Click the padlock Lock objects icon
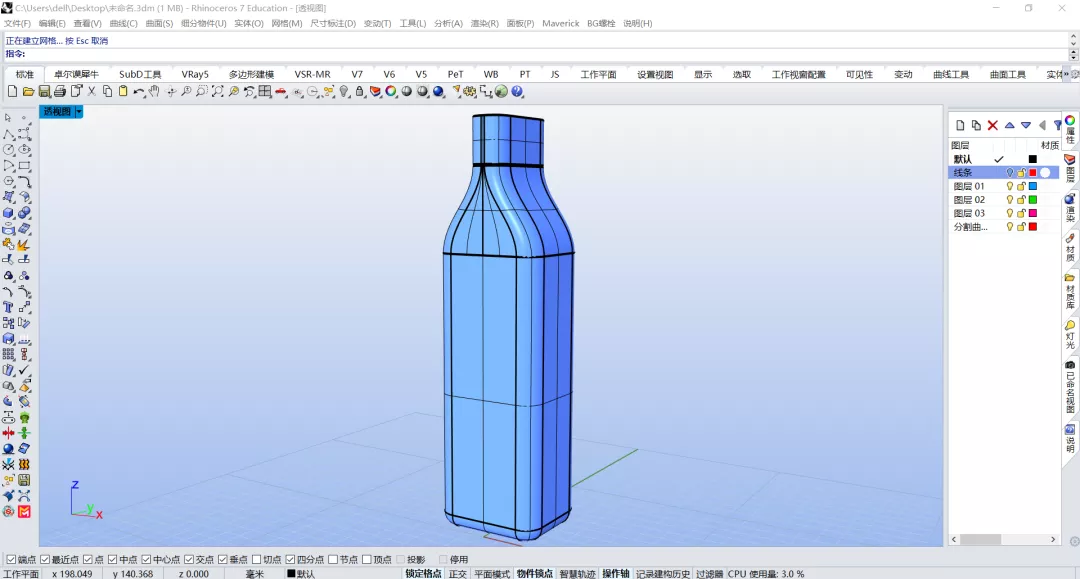 tap(360, 92)
